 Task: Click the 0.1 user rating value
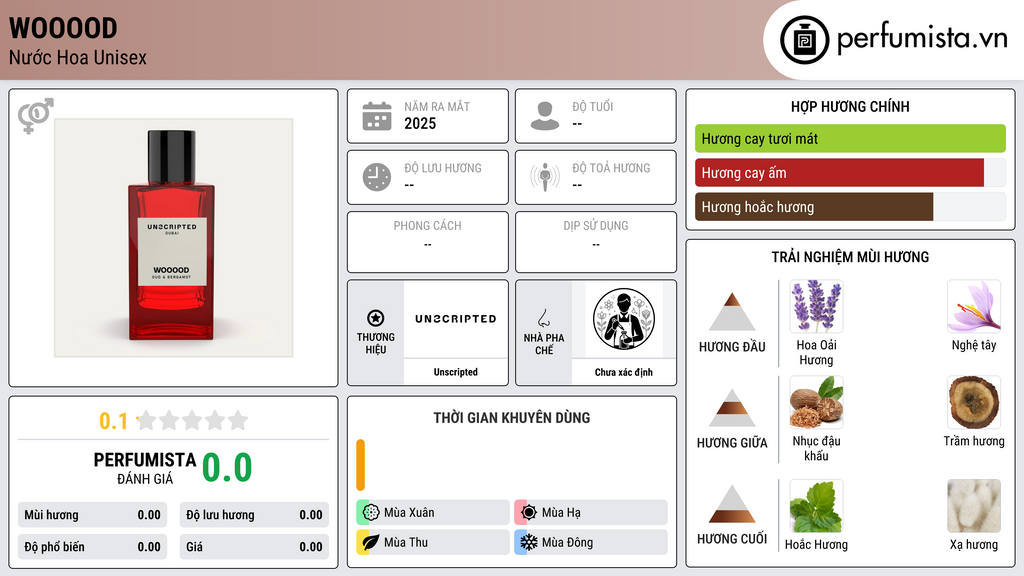[113, 421]
